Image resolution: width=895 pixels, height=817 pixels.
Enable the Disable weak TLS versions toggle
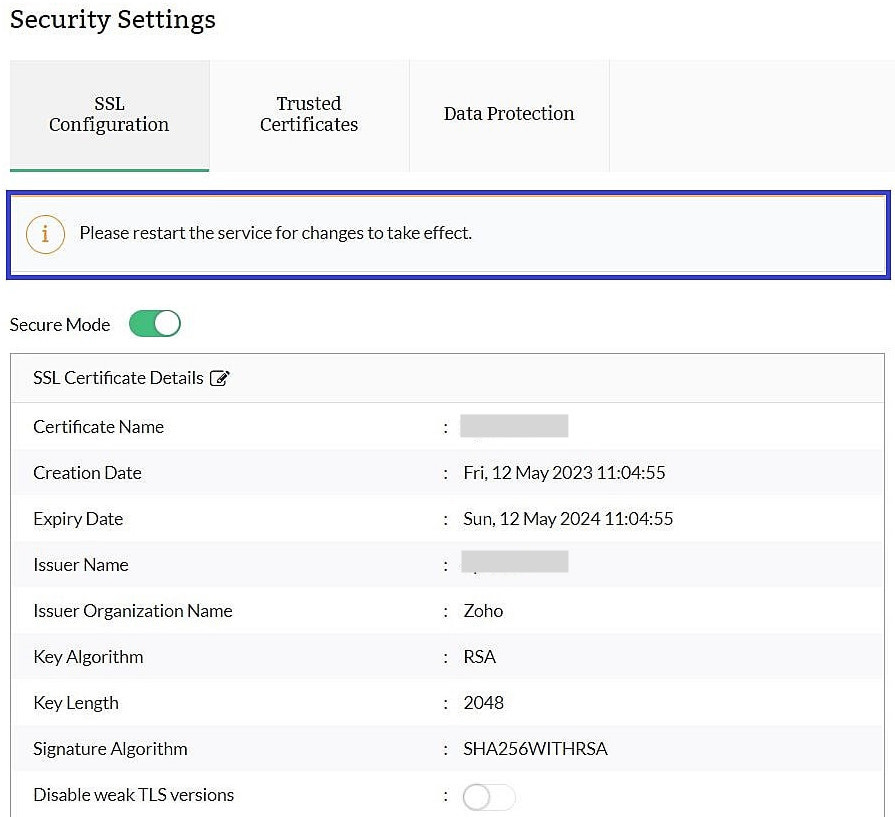[x=488, y=796]
